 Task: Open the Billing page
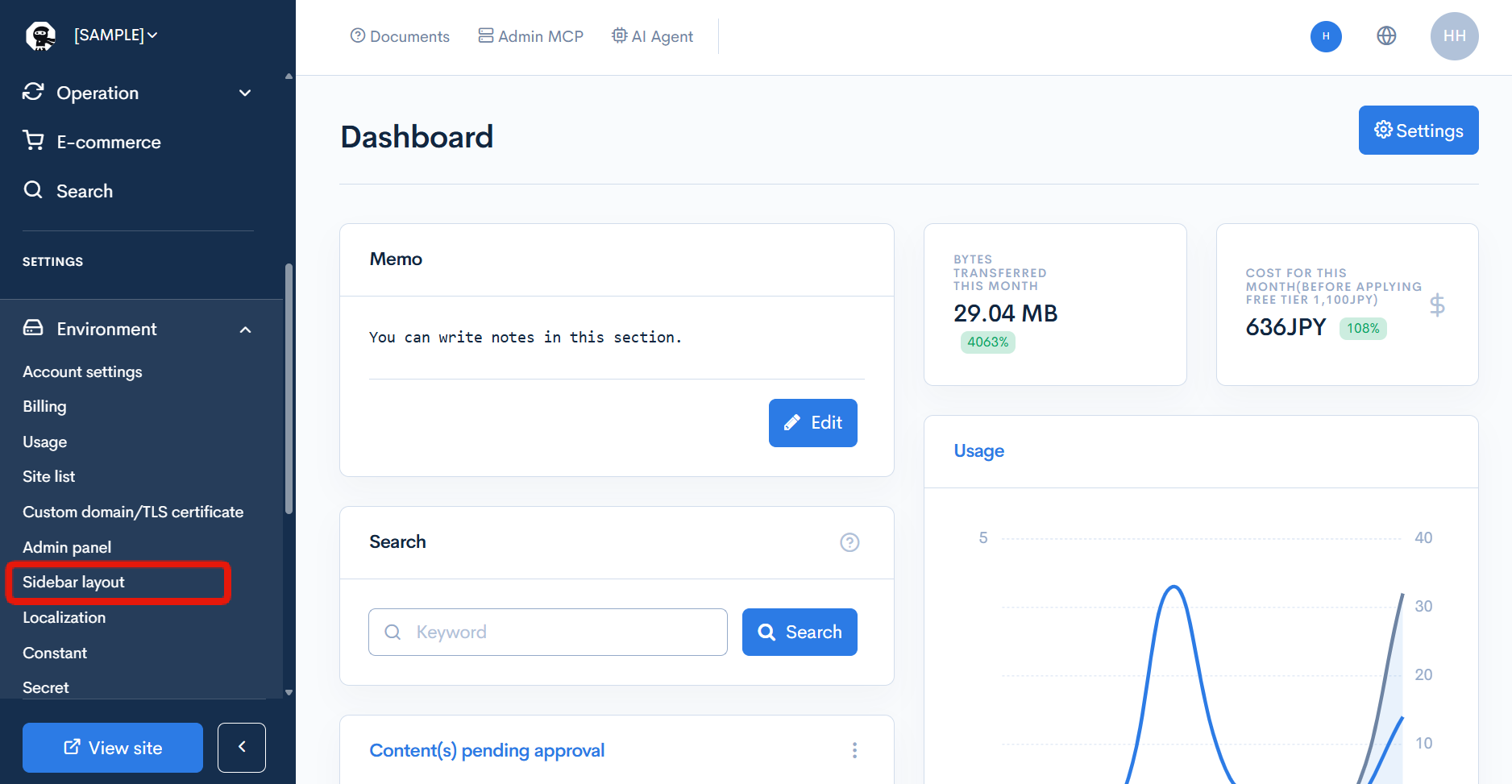pyautogui.click(x=44, y=407)
